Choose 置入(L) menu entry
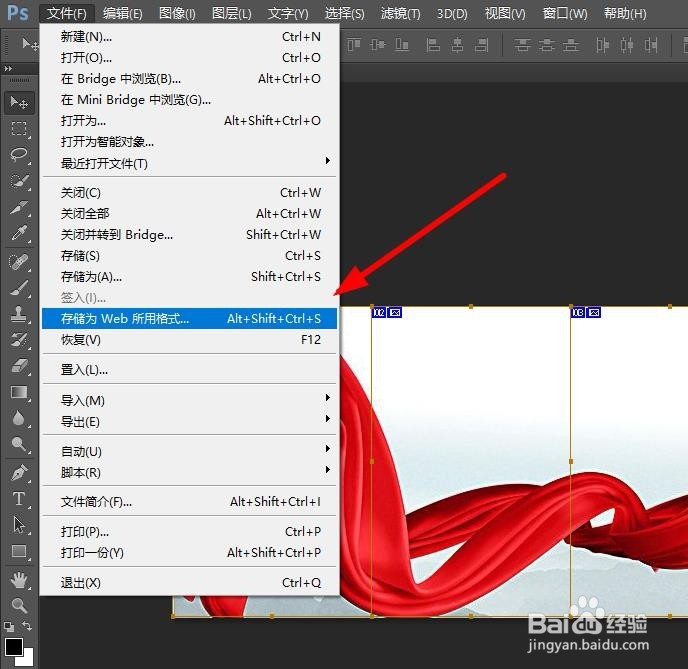 tap(190, 370)
